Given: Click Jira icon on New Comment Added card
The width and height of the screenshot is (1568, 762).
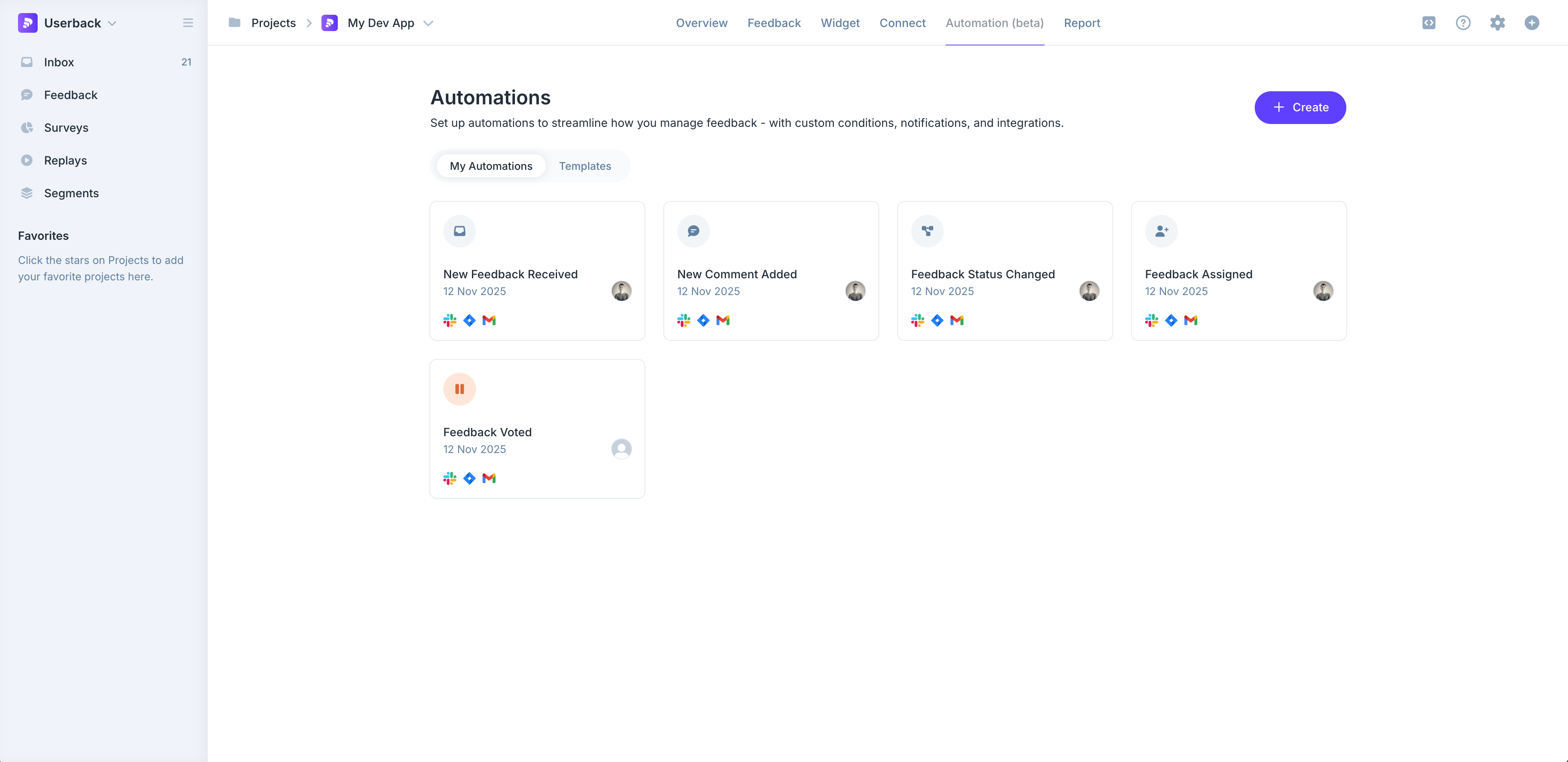Looking at the screenshot, I should point(703,320).
